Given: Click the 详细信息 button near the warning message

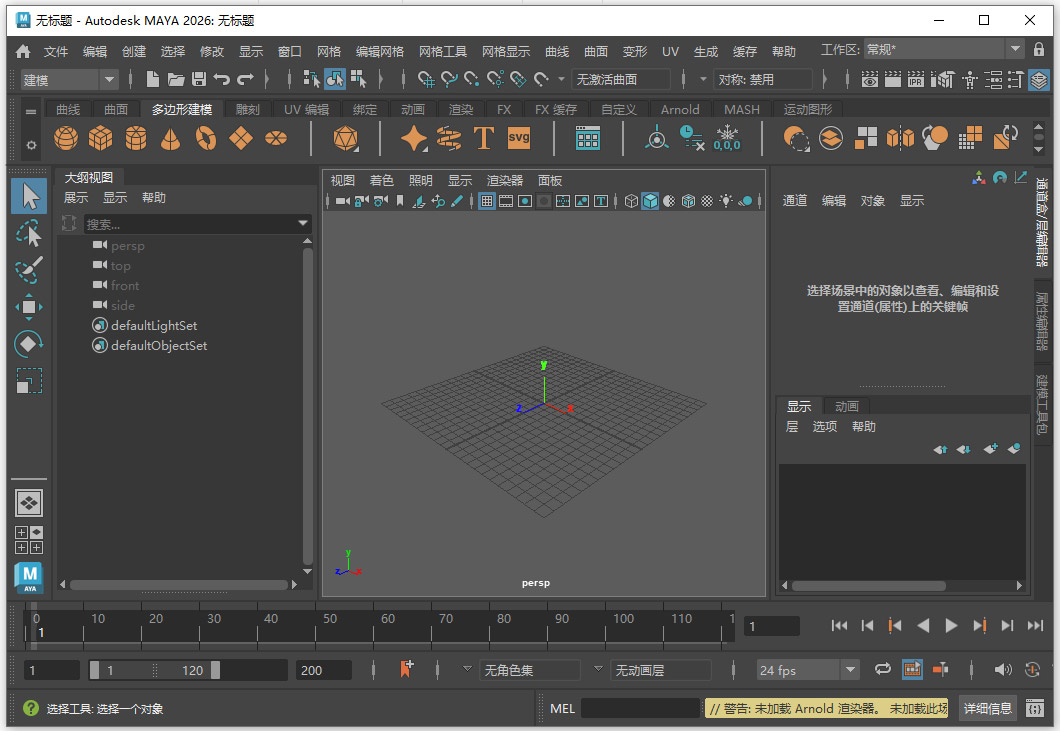Looking at the screenshot, I should (987, 707).
